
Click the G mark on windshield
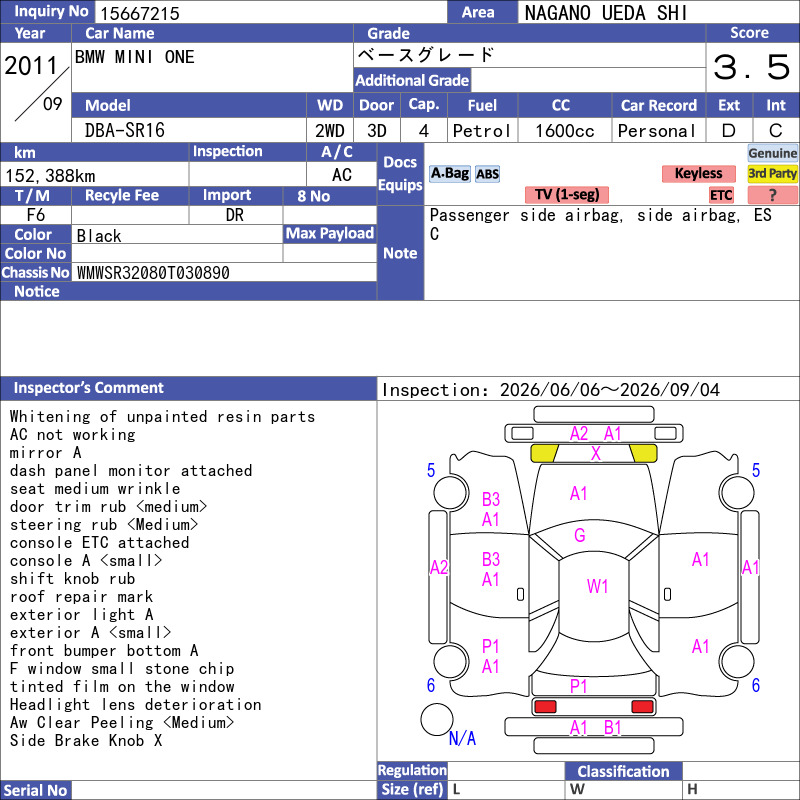(x=580, y=535)
